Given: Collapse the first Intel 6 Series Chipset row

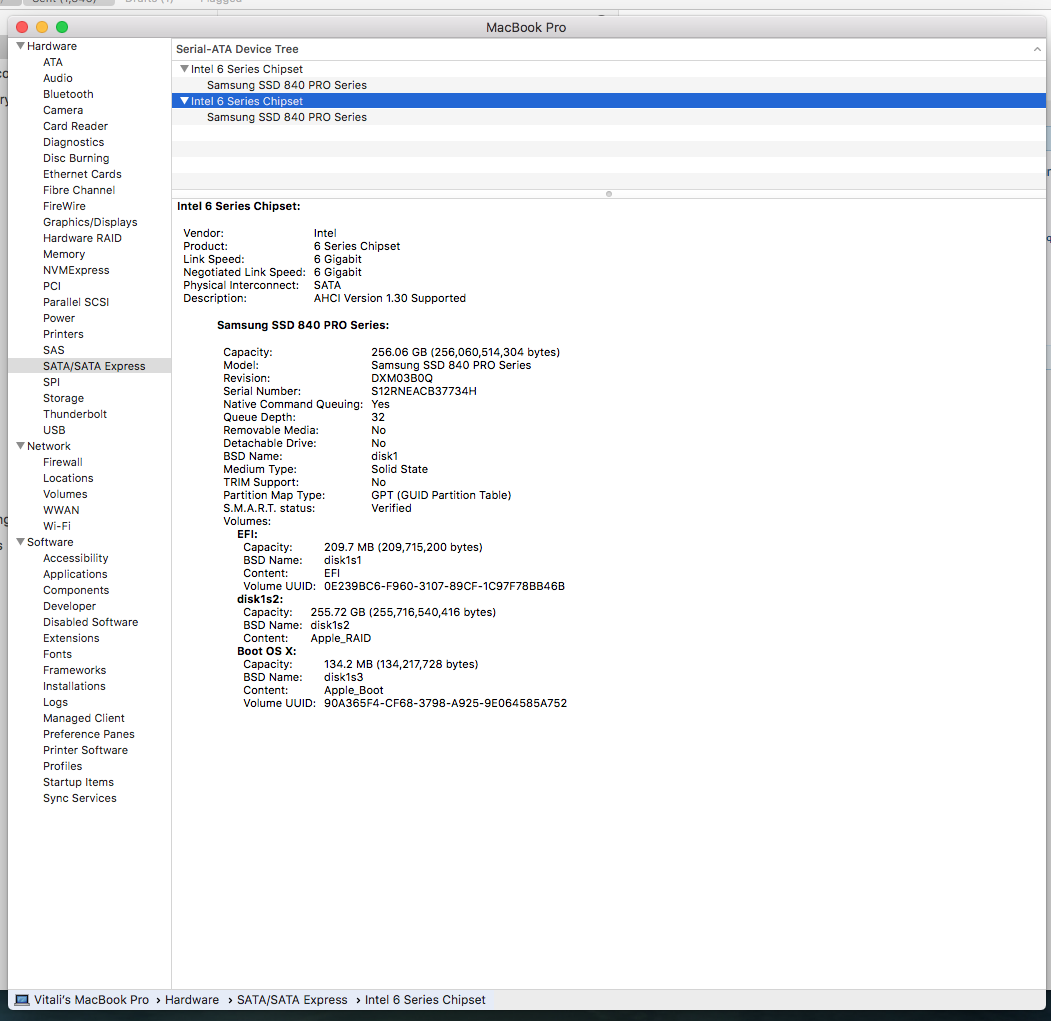Looking at the screenshot, I should coord(184,69).
